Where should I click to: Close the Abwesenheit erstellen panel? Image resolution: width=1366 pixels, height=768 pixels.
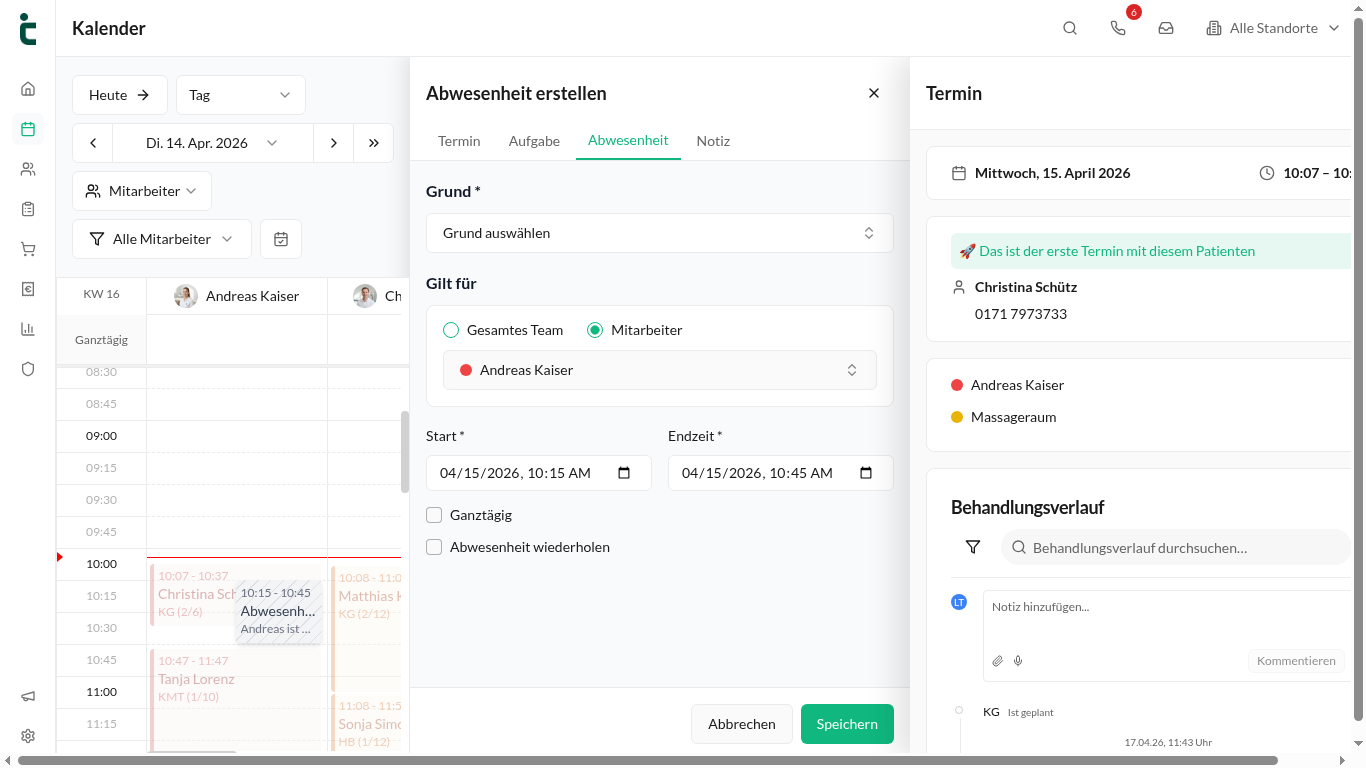click(874, 93)
